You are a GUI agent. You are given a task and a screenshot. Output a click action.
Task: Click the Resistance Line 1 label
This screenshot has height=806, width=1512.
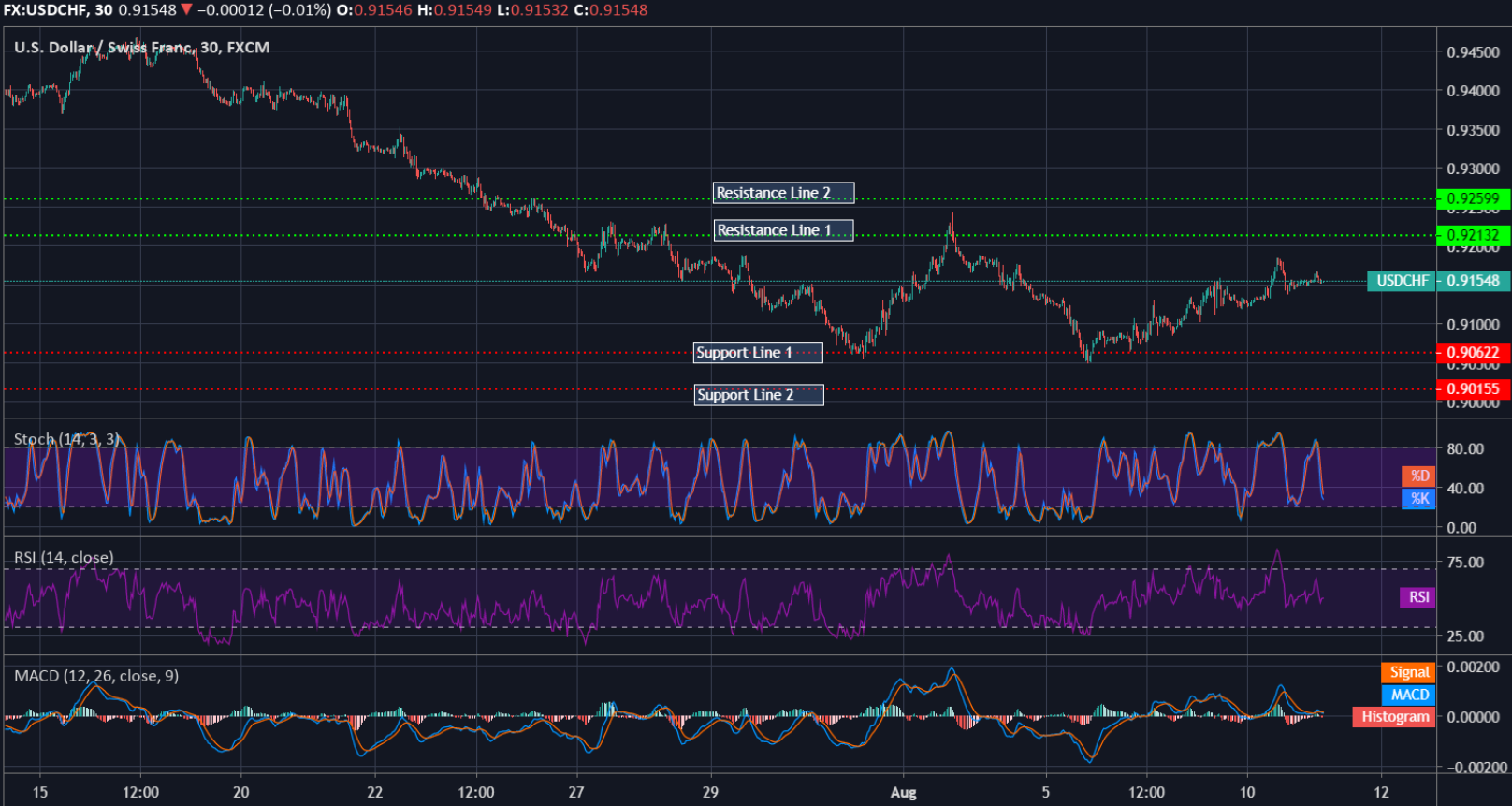click(783, 230)
